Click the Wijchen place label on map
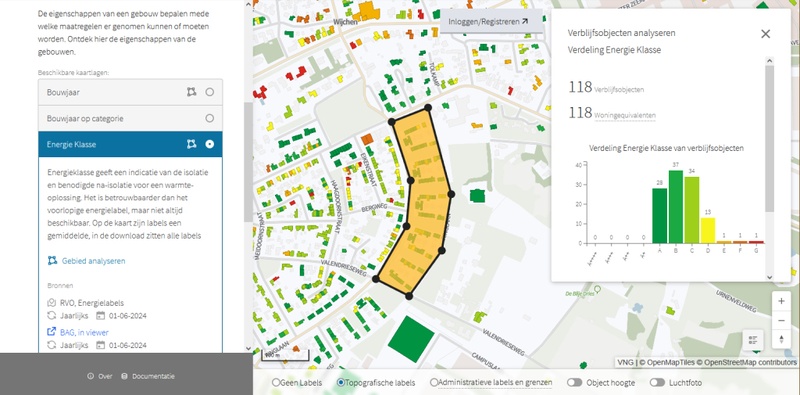 [345, 22]
